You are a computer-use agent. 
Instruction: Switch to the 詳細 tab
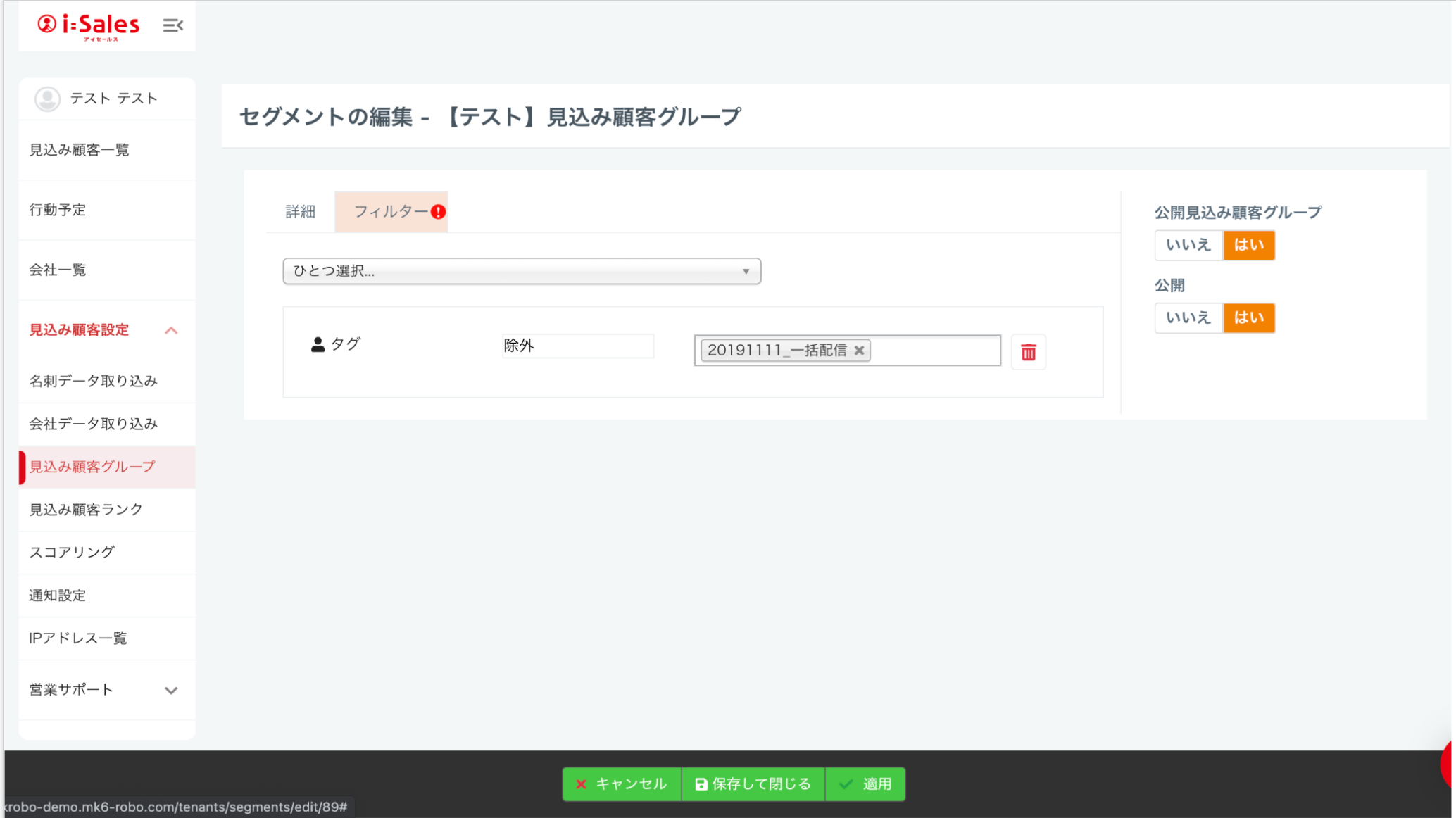pos(300,212)
